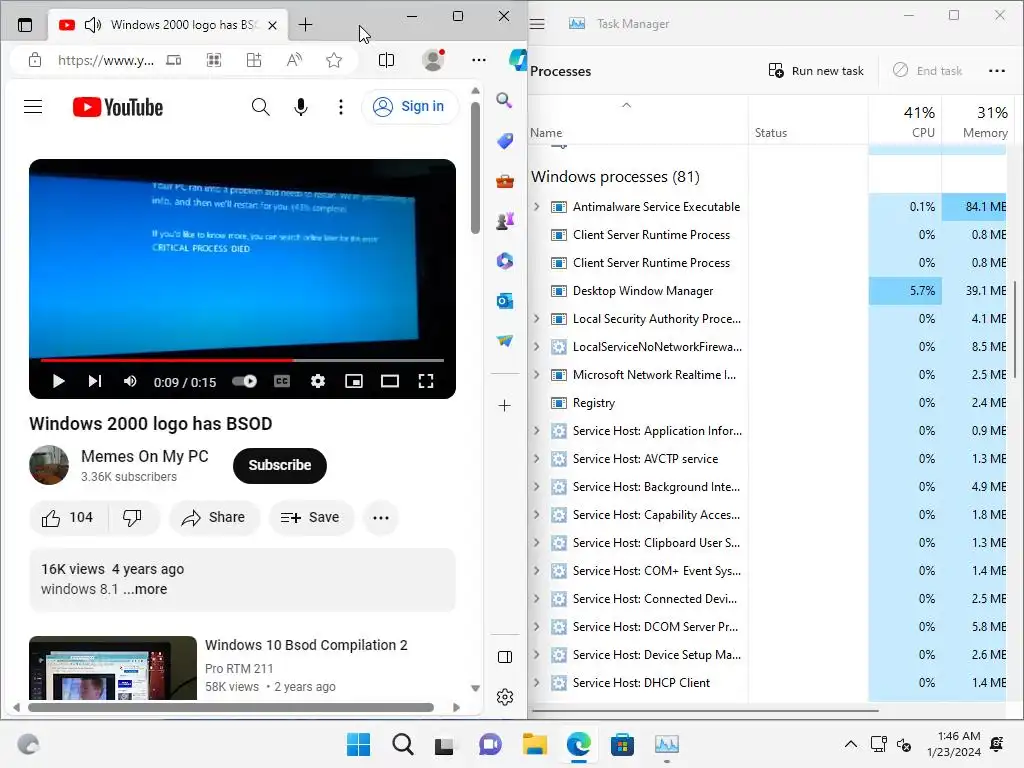
Task: Enter full screen video
Action: click(426, 381)
